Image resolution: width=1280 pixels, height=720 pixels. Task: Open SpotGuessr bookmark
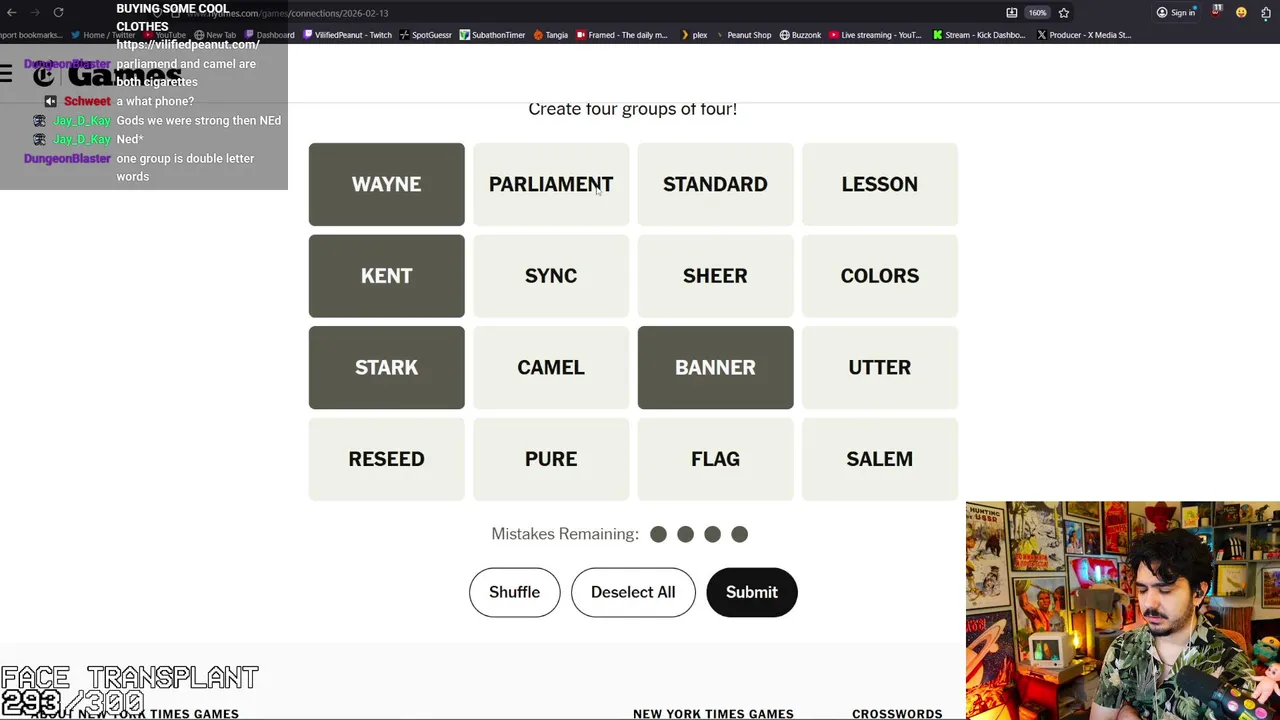click(425, 35)
